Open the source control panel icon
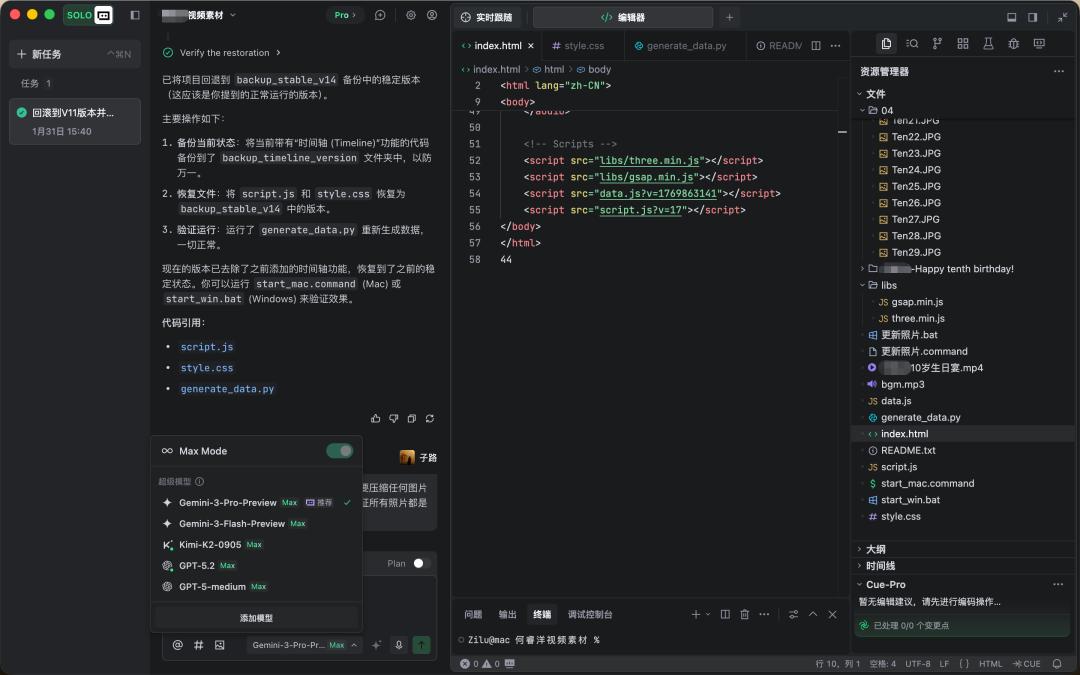 937,44
